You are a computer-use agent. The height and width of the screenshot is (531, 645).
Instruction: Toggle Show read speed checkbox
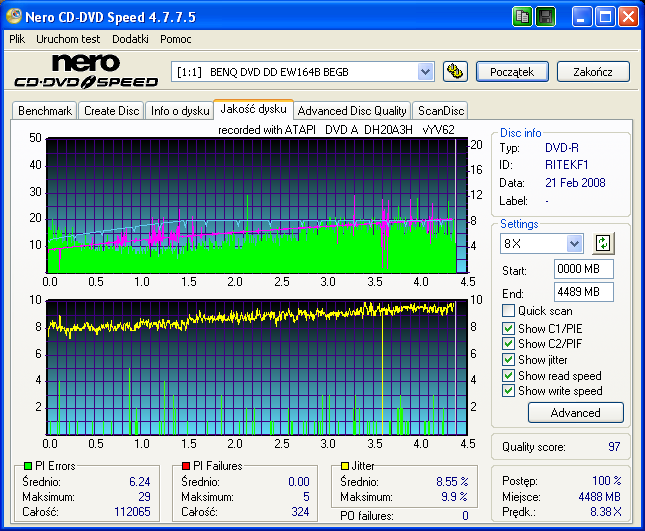point(508,376)
